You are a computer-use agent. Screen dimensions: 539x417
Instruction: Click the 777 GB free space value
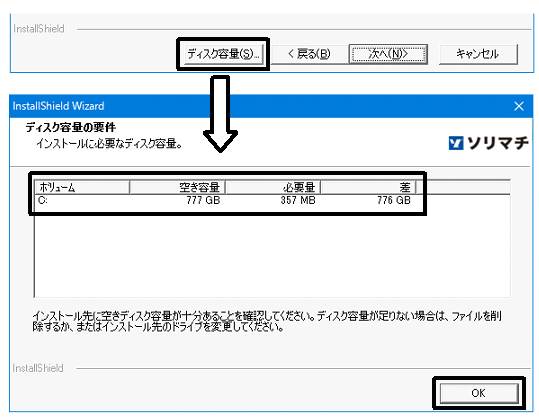click(203, 200)
